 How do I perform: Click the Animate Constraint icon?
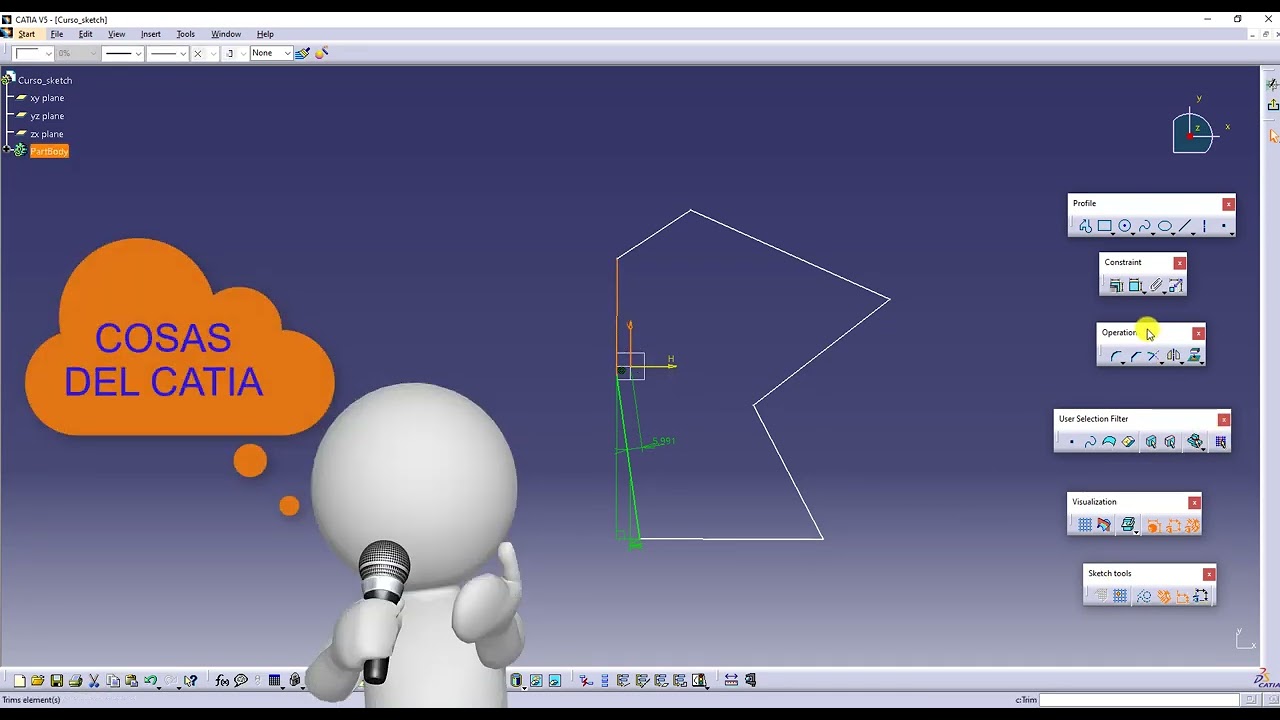pyautogui.click(x=1176, y=286)
